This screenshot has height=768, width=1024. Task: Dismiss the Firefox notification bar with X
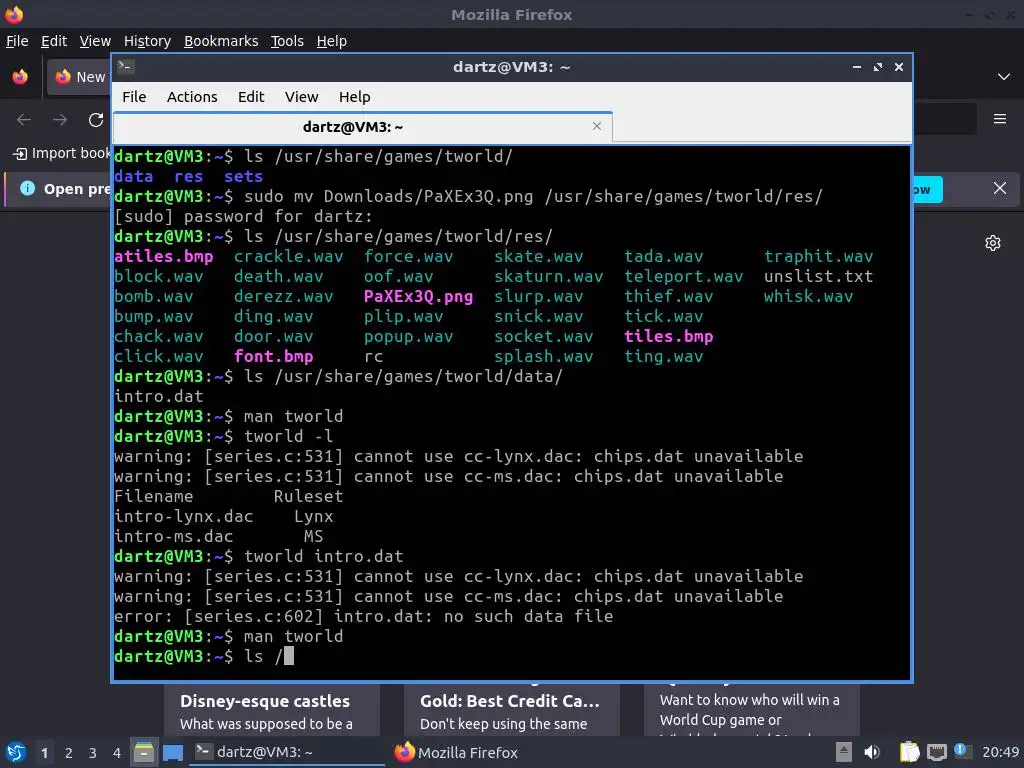pos(1000,189)
